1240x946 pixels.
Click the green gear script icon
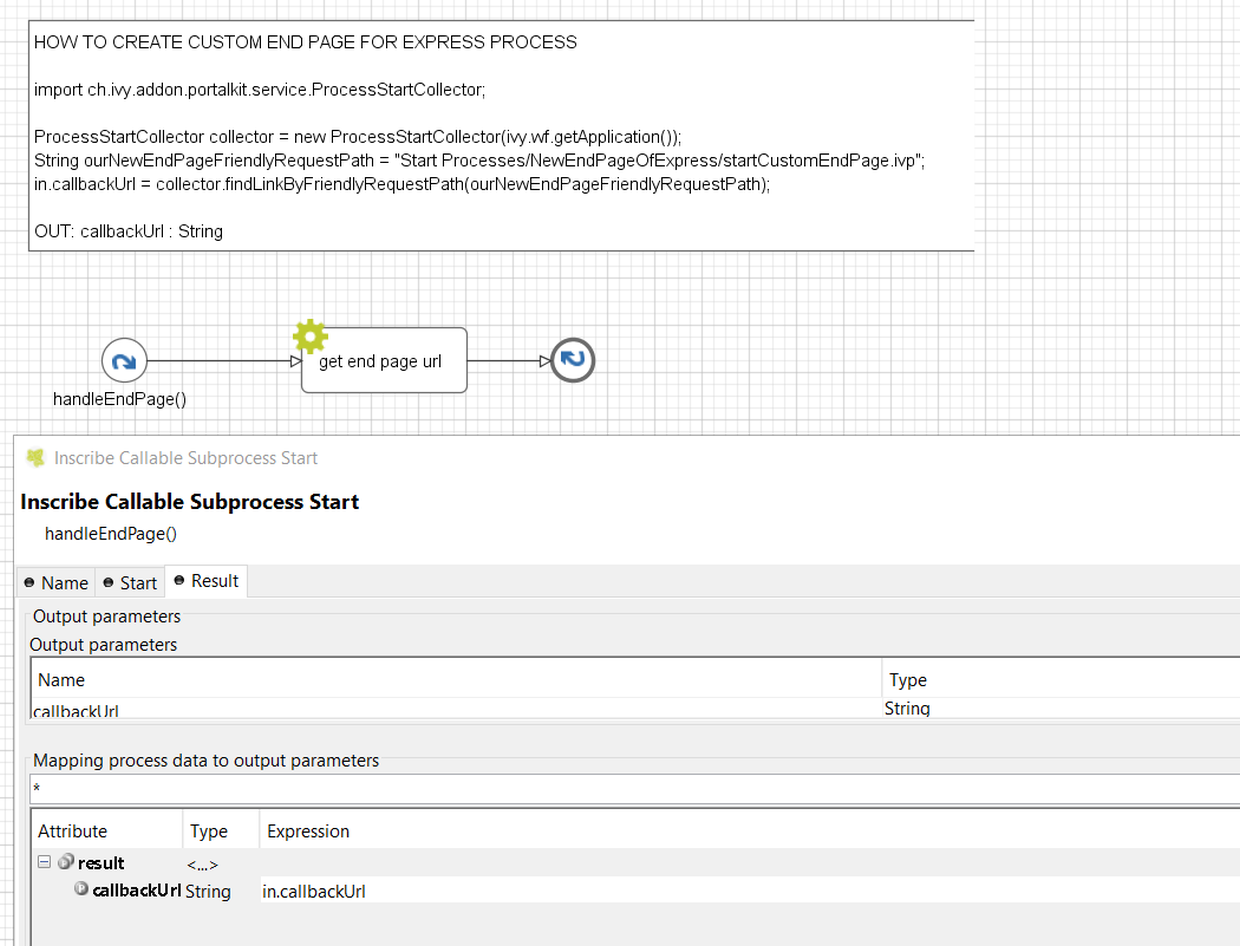(x=310, y=337)
